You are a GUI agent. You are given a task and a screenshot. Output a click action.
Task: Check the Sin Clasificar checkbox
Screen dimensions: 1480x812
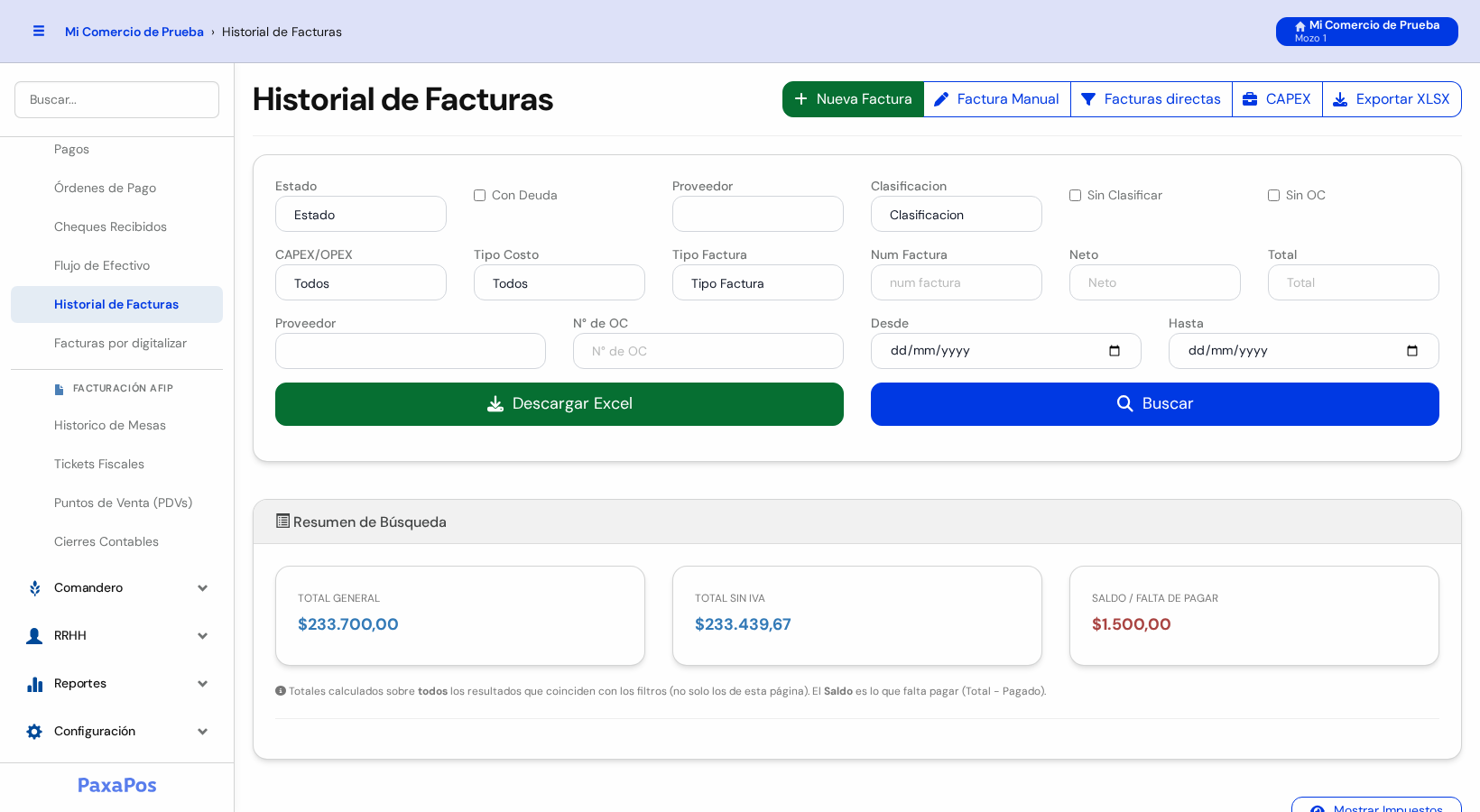(x=1076, y=196)
